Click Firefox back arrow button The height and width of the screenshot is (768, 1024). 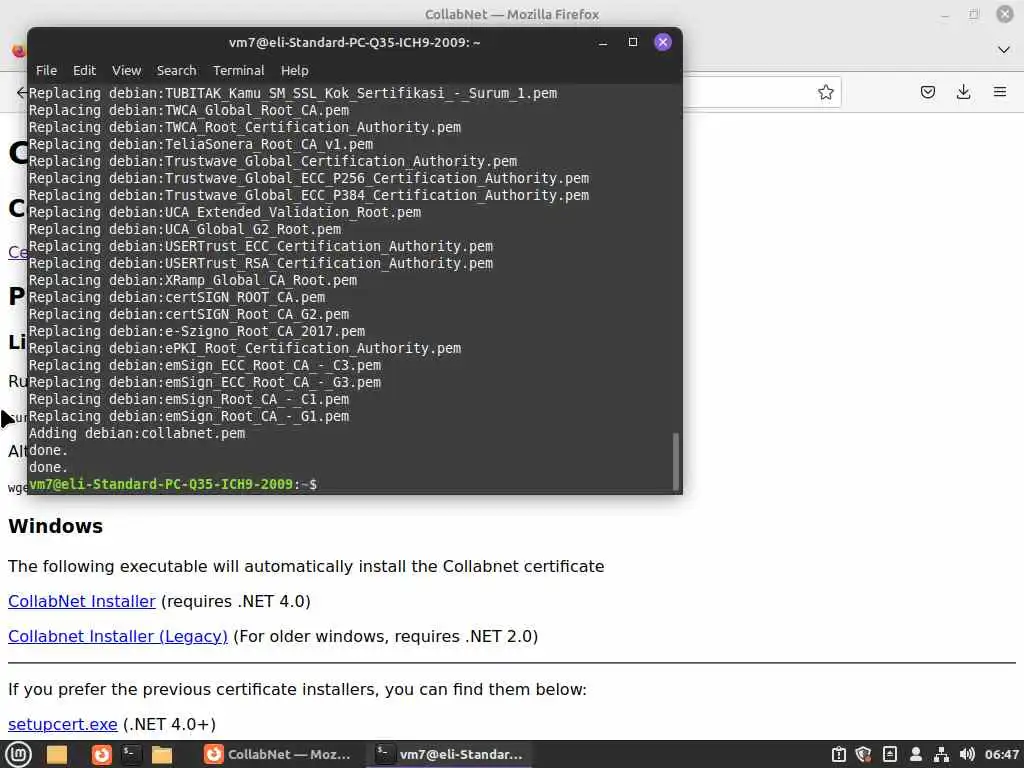point(22,92)
